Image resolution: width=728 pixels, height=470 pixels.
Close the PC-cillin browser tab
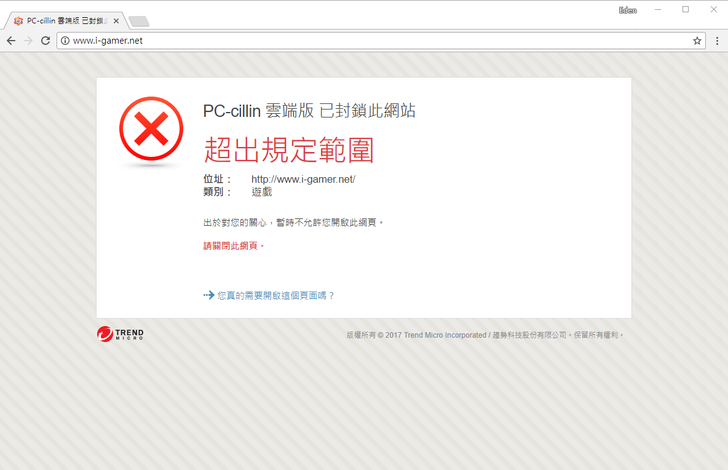click(116, 21)
